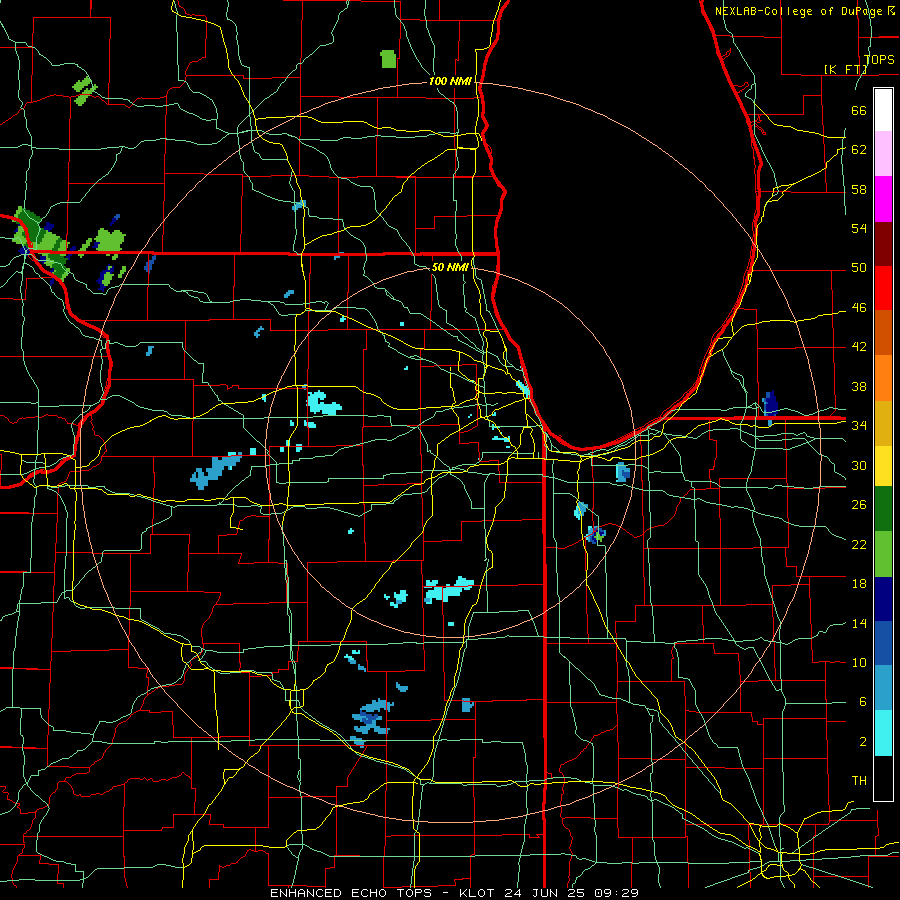Pick the bright red swatch in the legend
This screenshot has width=900, height=900.
pos(883,288)
